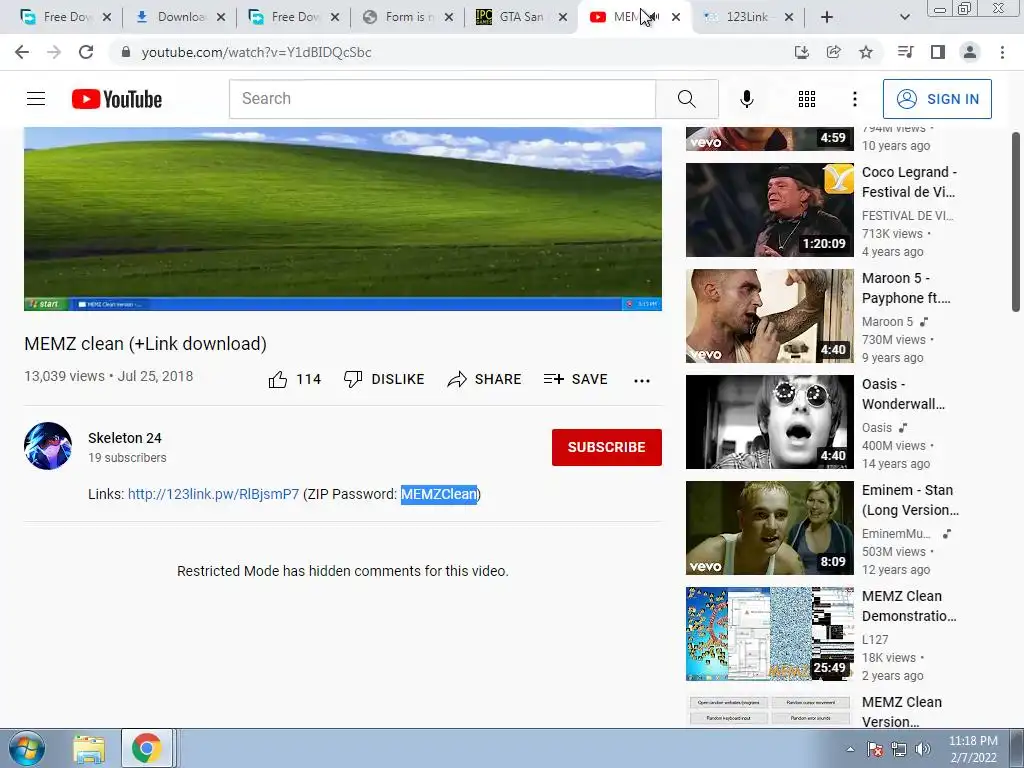1024x768 pixels.
Task: Open YouTube settings three-dot menu
Action: click(x=854, y=99)
